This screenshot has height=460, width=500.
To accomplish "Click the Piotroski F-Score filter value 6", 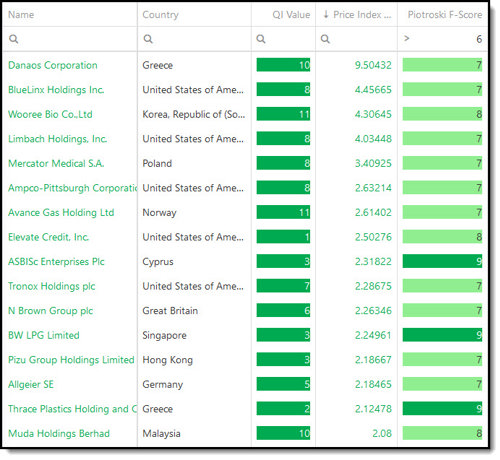I will coord(479,39).
